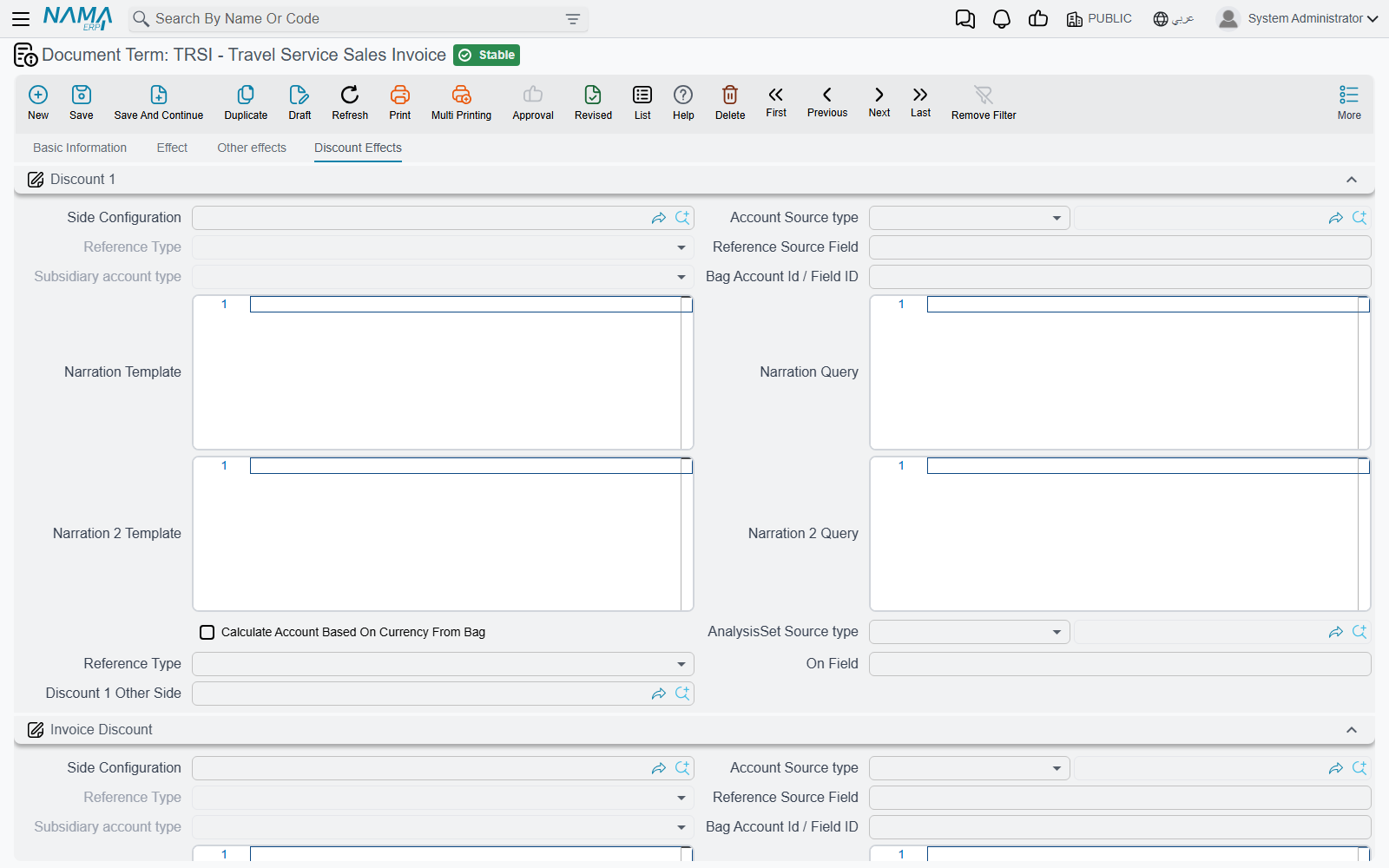Follow Discount 1 Side Configuration link arrow

pos(659,218)
